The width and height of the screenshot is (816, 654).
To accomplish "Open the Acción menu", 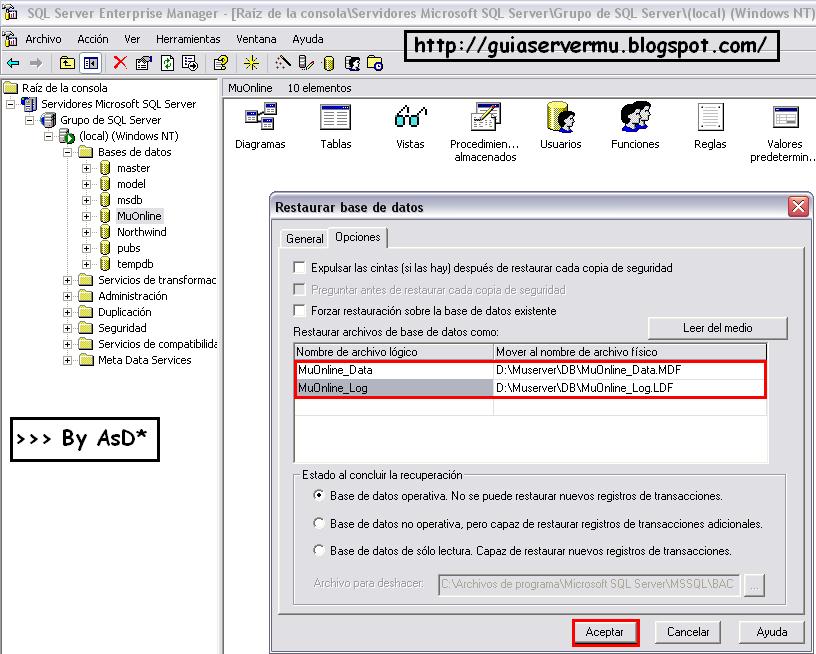I will tap(93, 39).
